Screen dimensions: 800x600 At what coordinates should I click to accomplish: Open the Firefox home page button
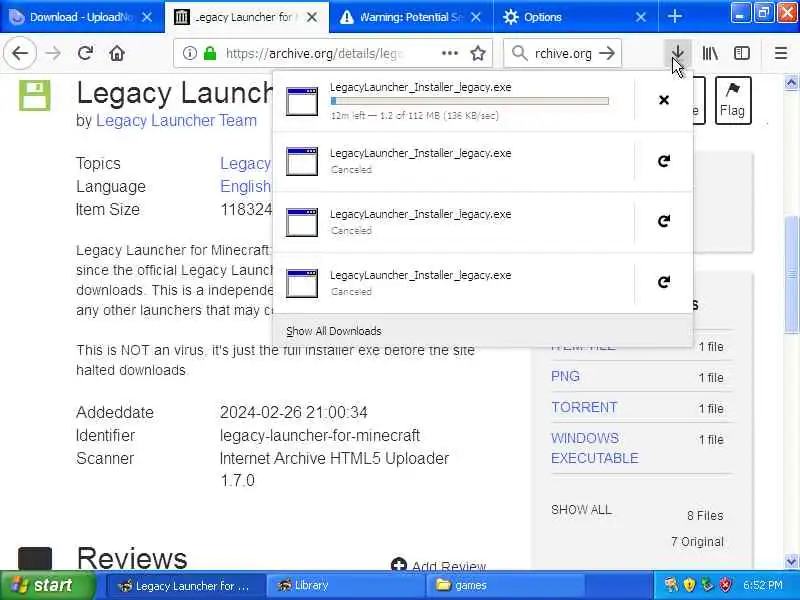[117, 53]
